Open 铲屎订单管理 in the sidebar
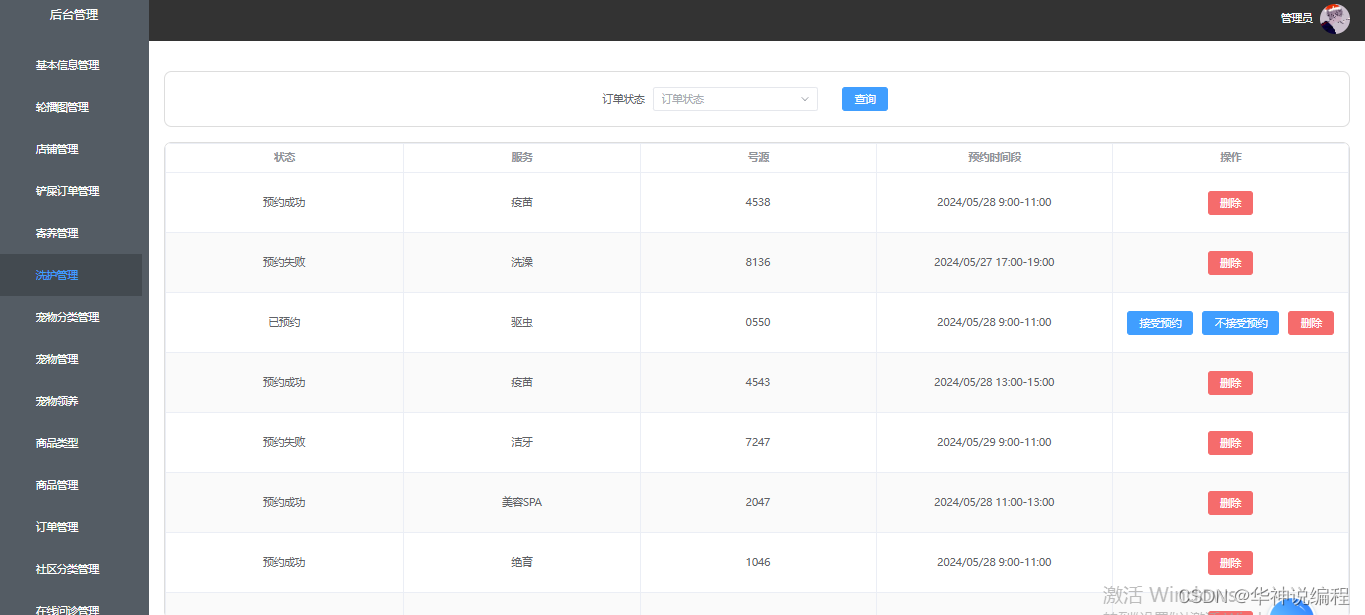 point(67,191)
